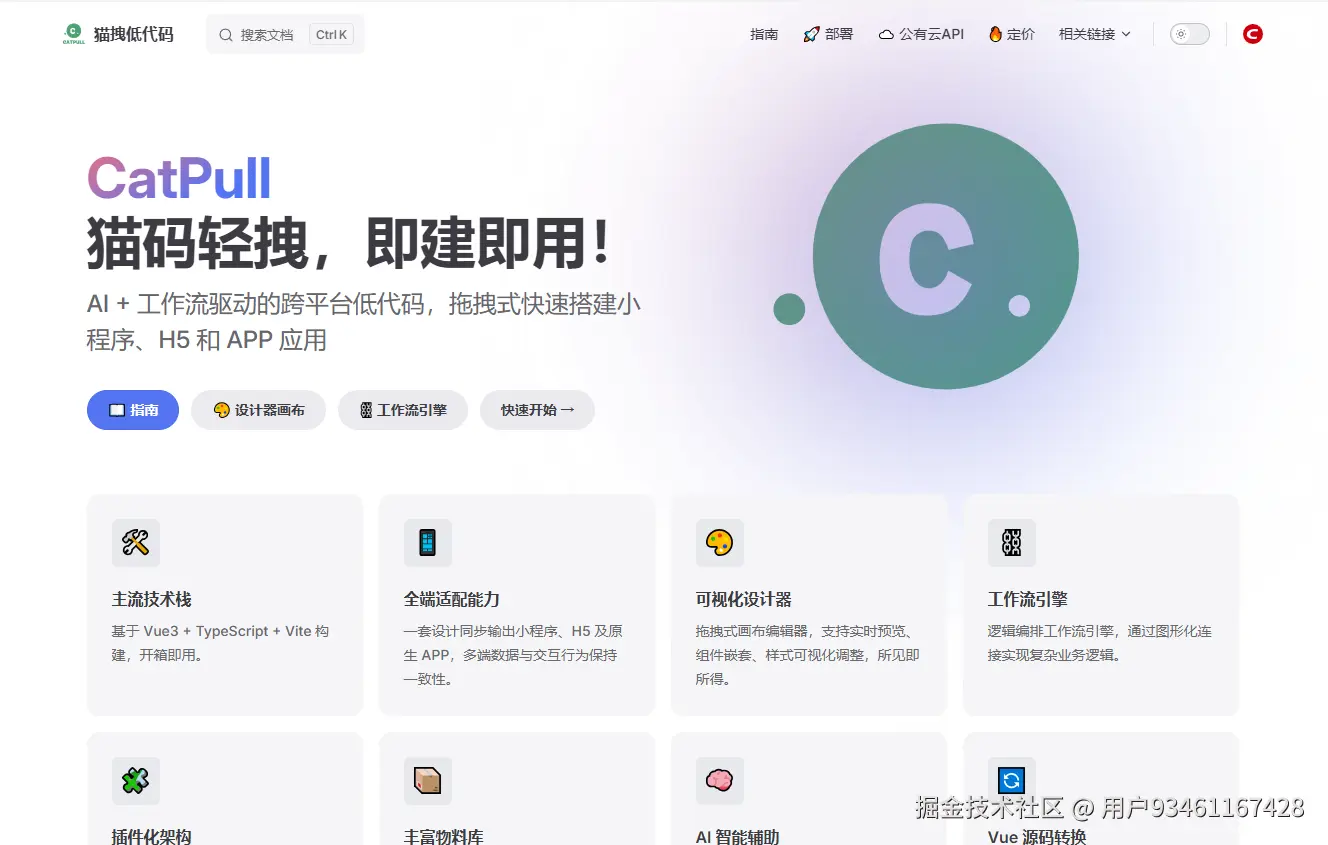1328x845 pixels.
Task: Click the chevron next to 相关链接
Action: 1126,34
